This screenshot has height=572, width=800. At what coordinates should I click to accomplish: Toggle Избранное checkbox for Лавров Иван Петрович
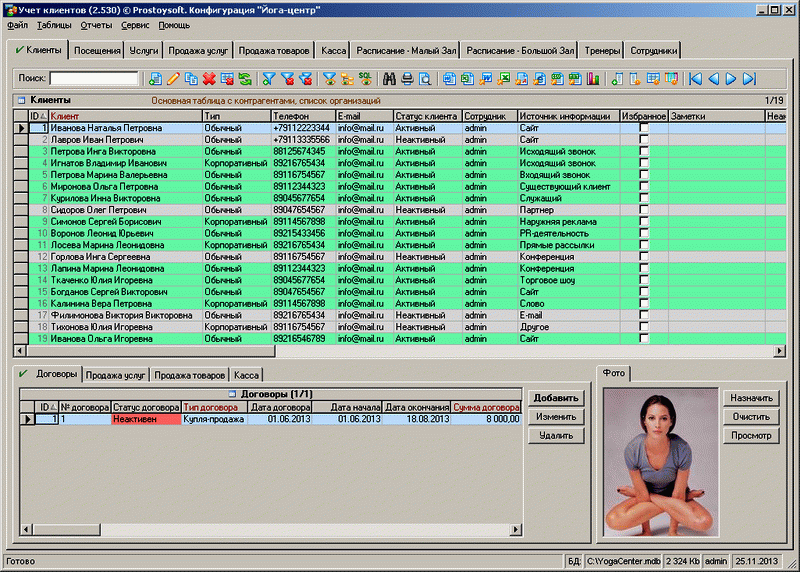[x=644, y=140]
